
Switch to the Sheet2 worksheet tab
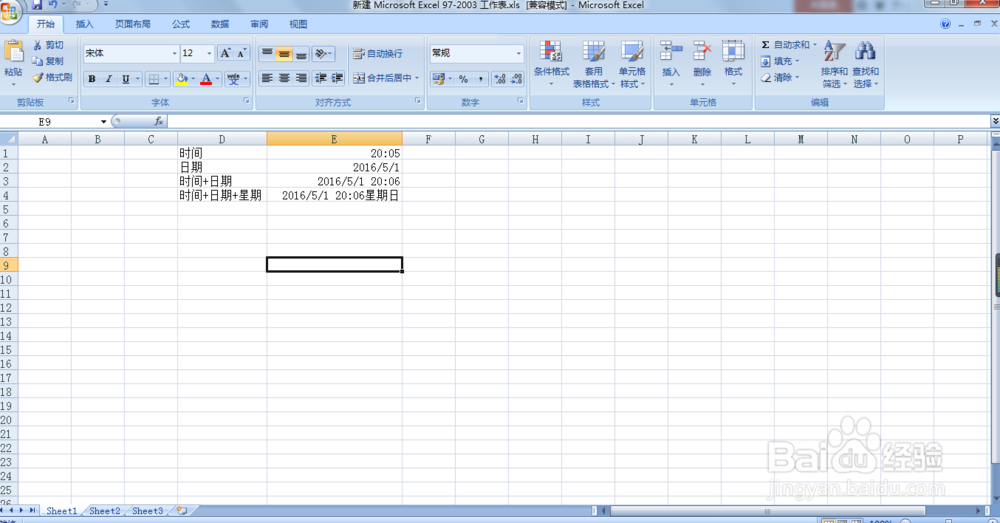pyautogui.click(x=105, y=511)
